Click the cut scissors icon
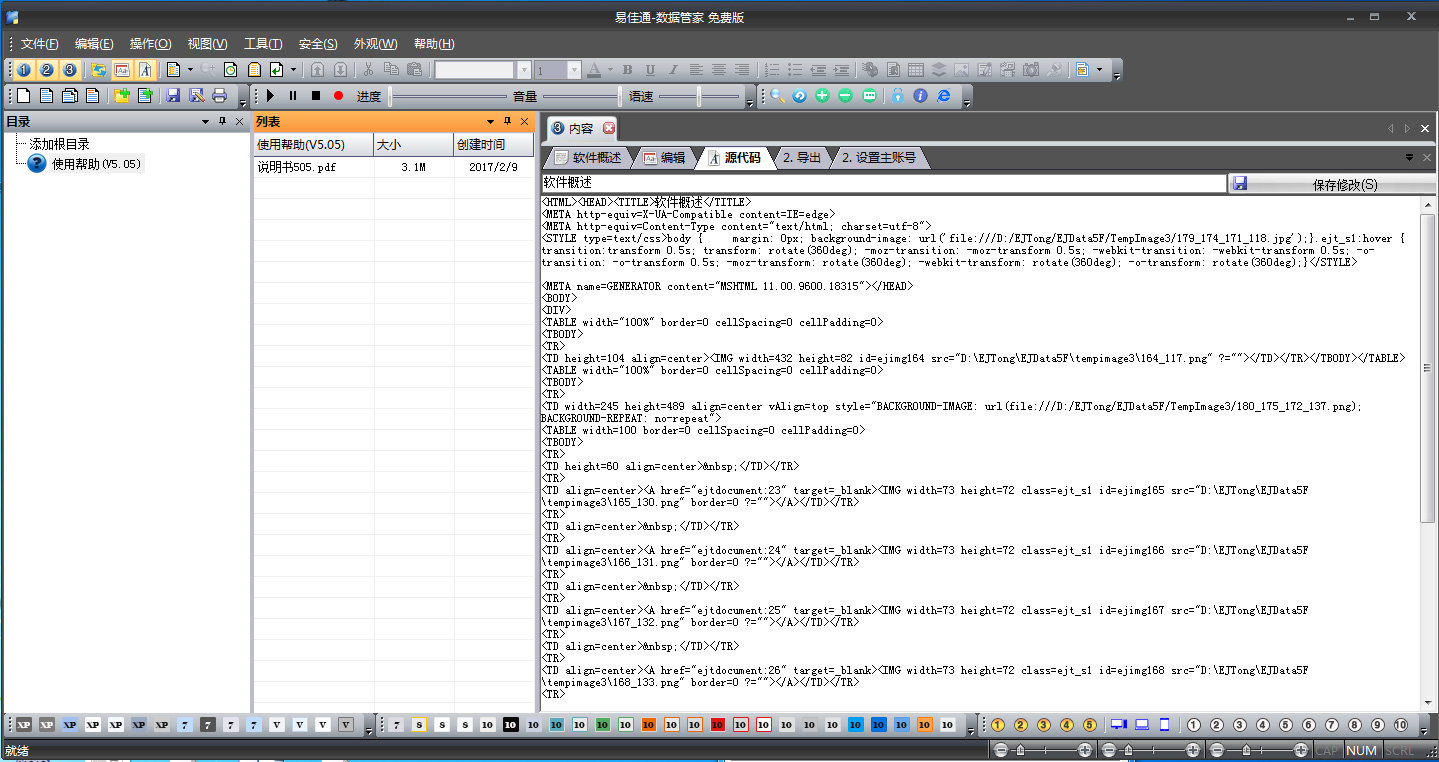The height and width of the screenshot is (762, 1439). pyautogui.click(x=368, y=70)
